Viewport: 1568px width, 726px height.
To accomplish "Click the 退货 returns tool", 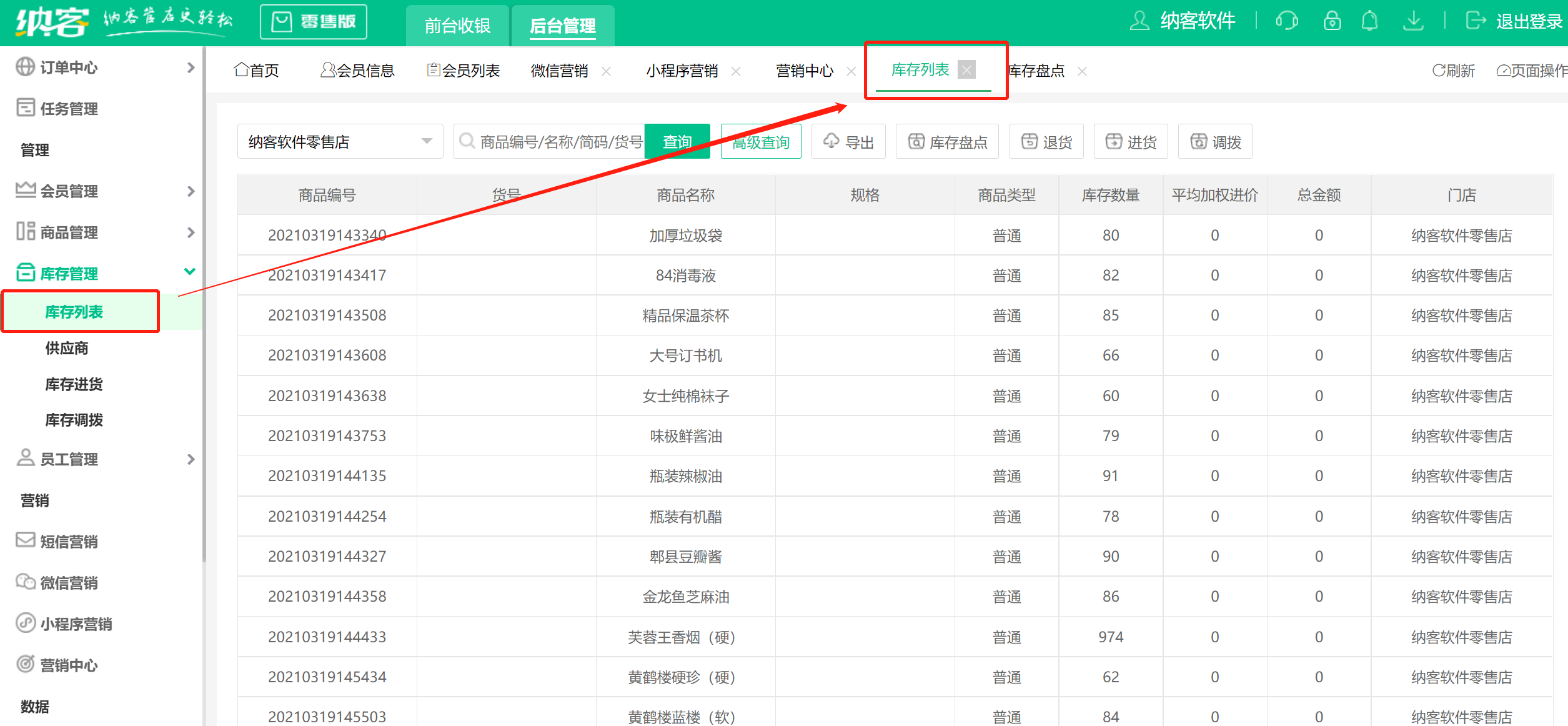I will pyautogui.click(x=1046, y=141).
